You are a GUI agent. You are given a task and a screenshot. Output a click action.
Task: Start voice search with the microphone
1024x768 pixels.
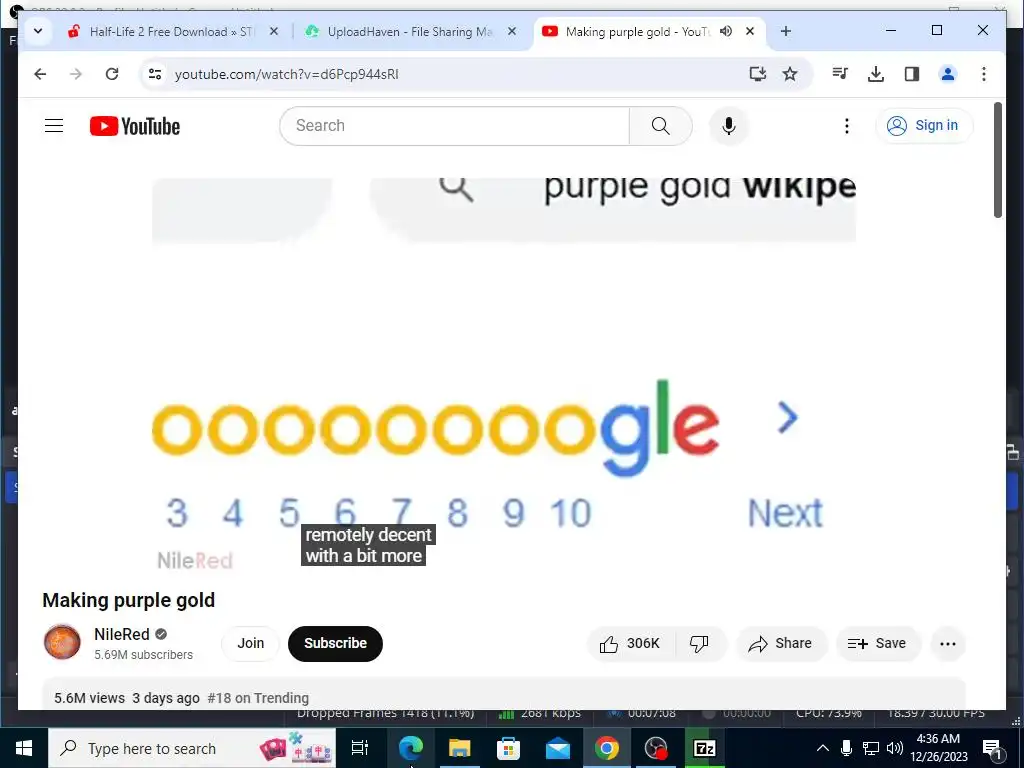click(729, 126)
